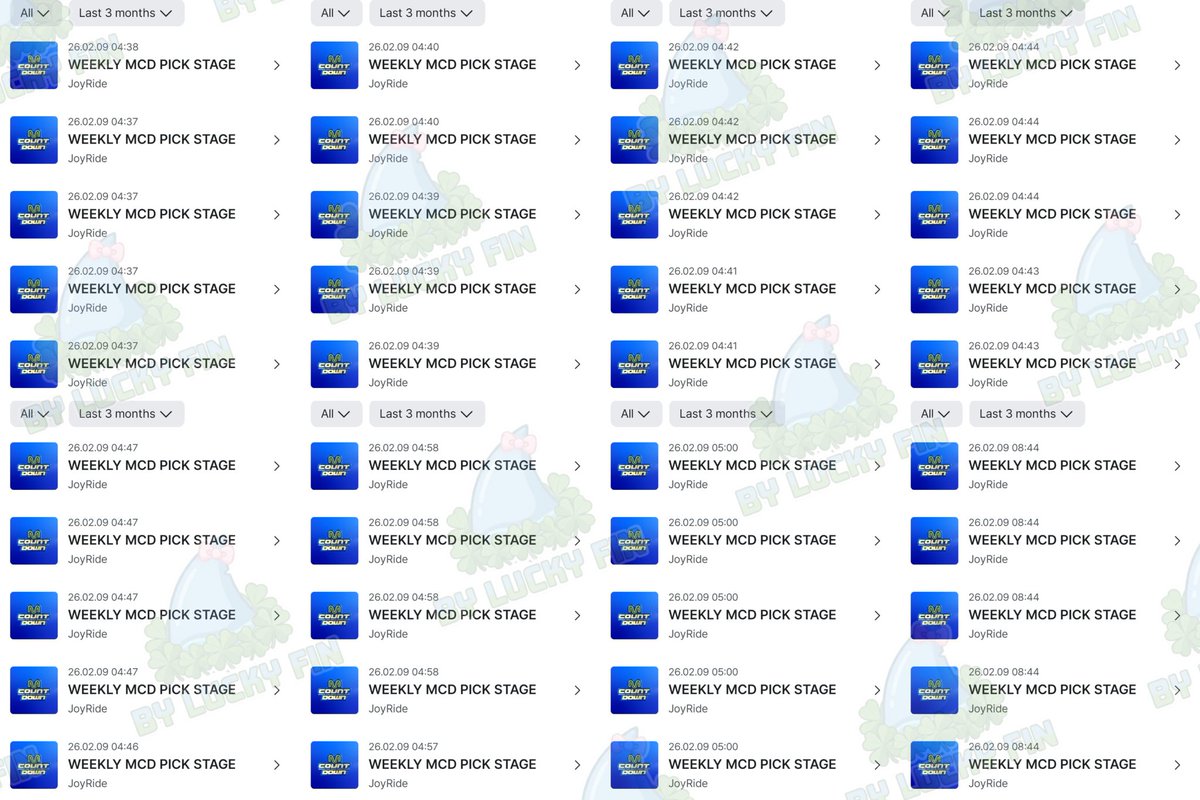Open the All filter heading the 04:42 list
The image size is (1200, 800).
point(635,13)
